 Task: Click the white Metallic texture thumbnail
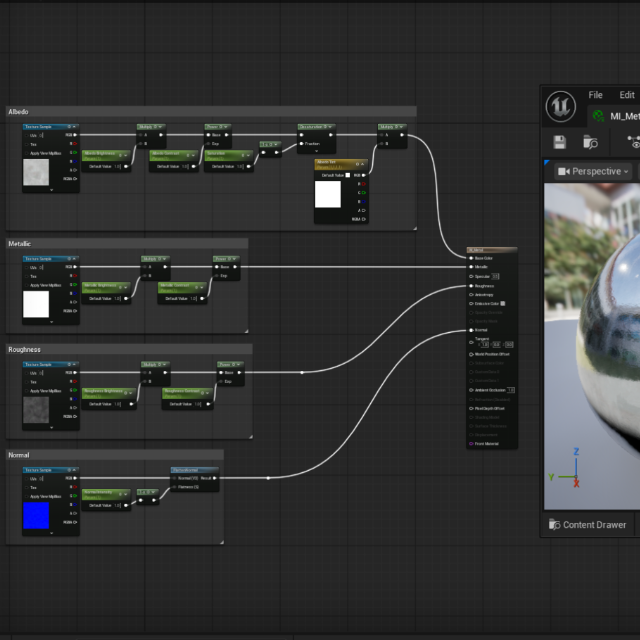[36, 304]
